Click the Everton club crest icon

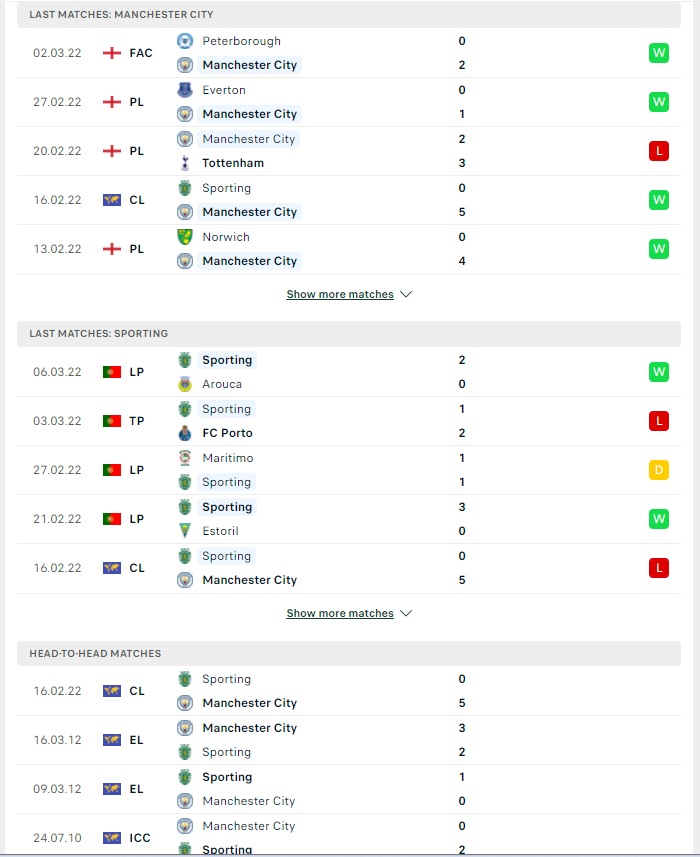(x=185, y=90)
